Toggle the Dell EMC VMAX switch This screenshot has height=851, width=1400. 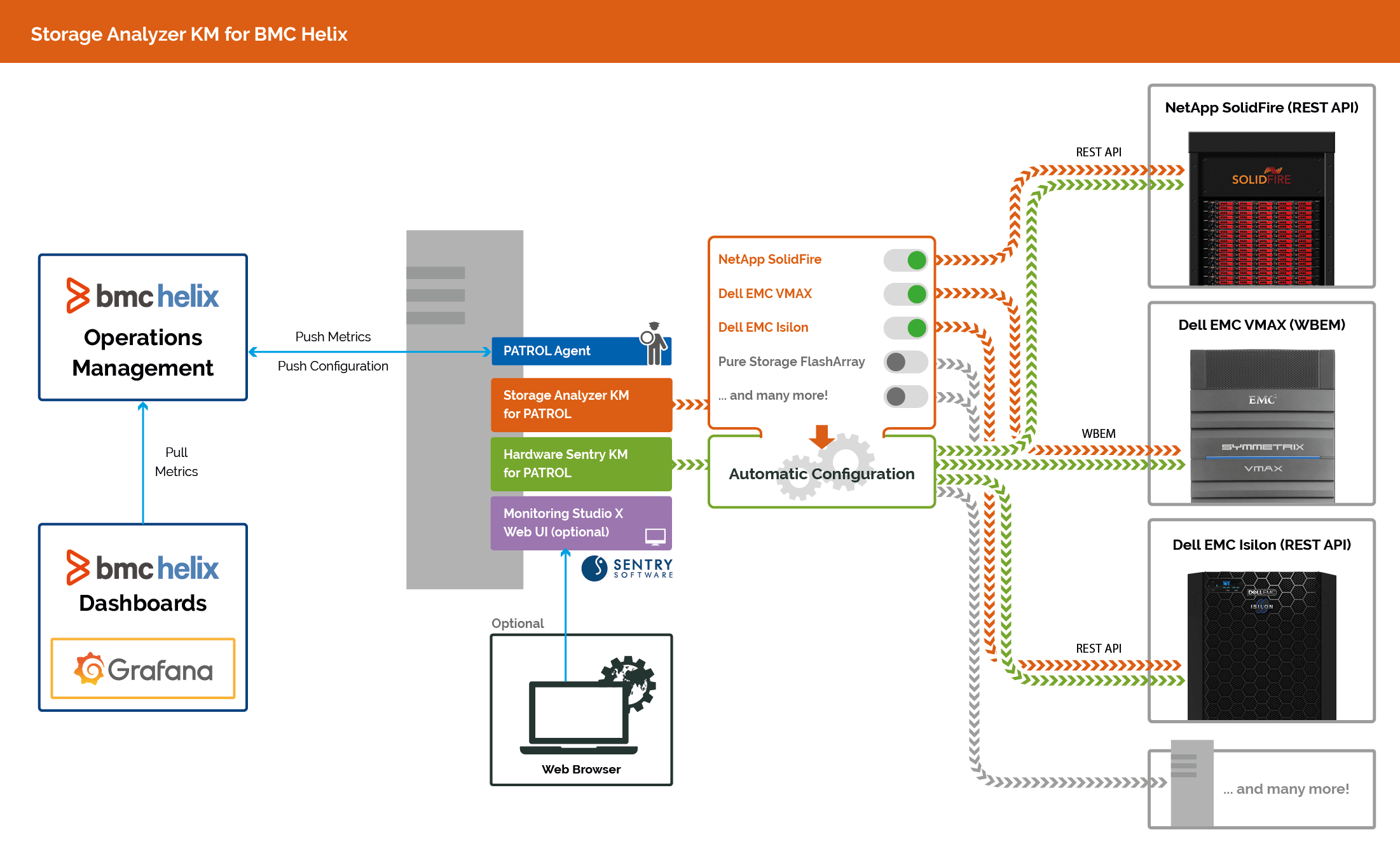[x=905, y=294]
